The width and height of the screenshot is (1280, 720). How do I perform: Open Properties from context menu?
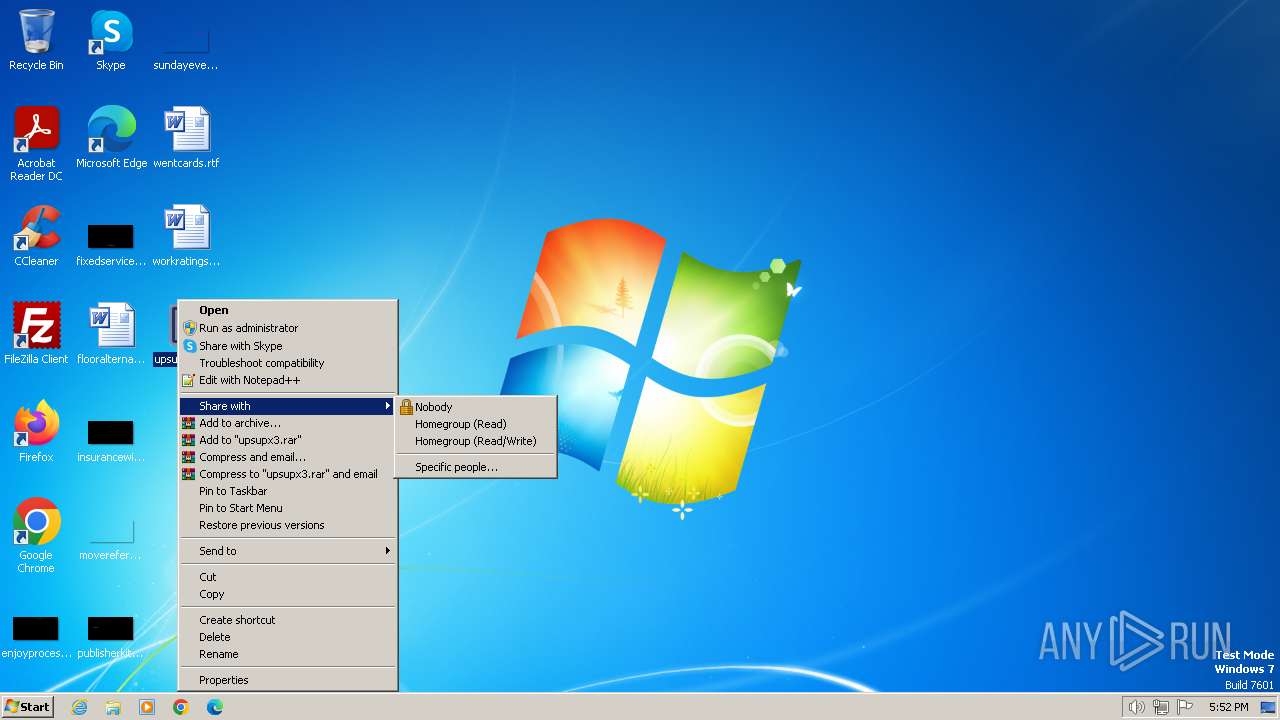[x=288, y=680]
